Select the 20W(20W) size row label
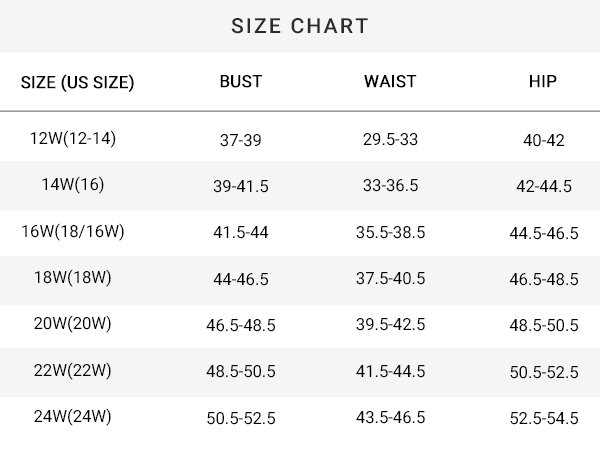Image resolution: width=600 pixels, height=450 pixels. [73, 324]
